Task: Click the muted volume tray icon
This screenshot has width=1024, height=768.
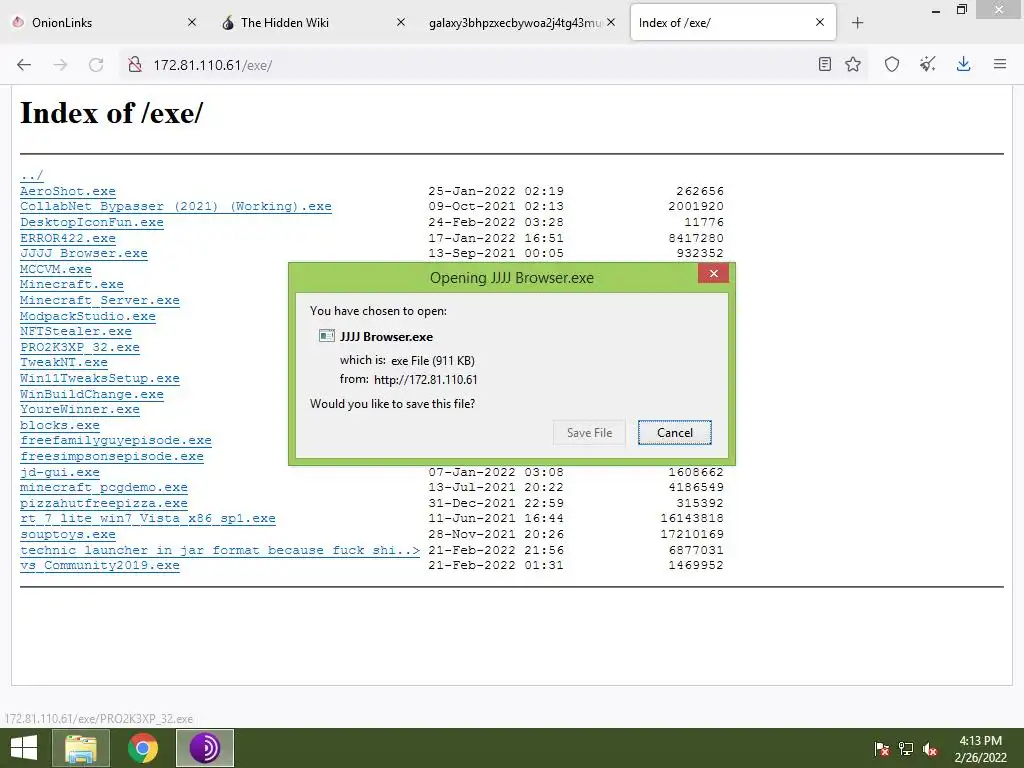Action: 930,749
